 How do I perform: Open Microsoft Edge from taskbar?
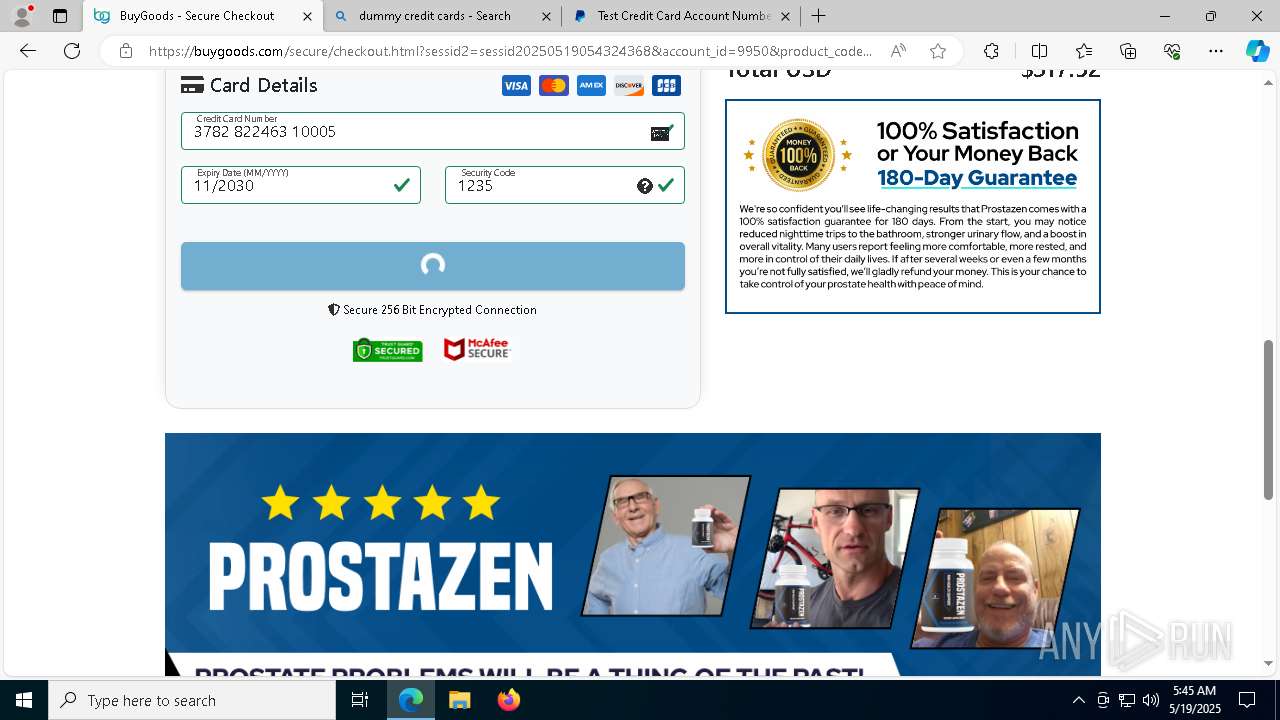click(411, 700)
